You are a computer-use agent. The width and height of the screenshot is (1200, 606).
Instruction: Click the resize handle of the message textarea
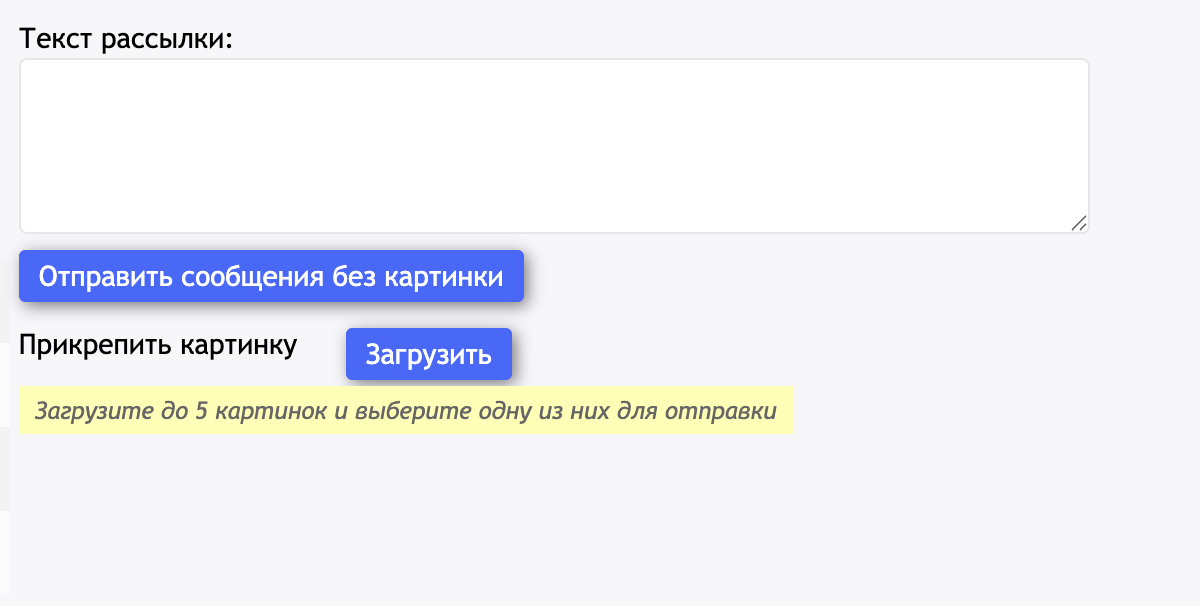click(1079, 223)
